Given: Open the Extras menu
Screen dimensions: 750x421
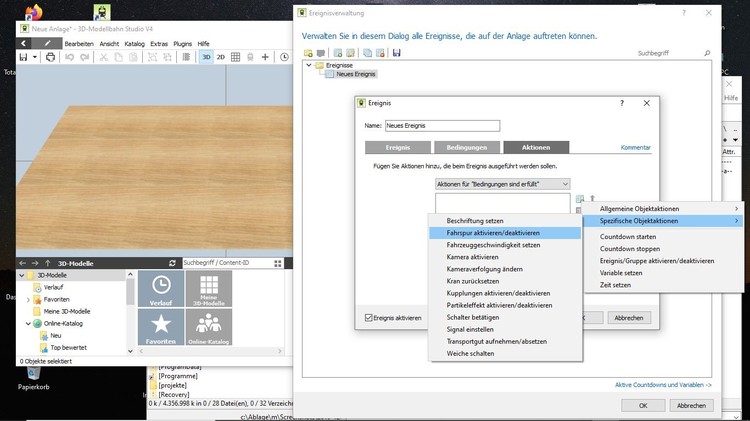Looking at the screenshot, I should point(159,44).
